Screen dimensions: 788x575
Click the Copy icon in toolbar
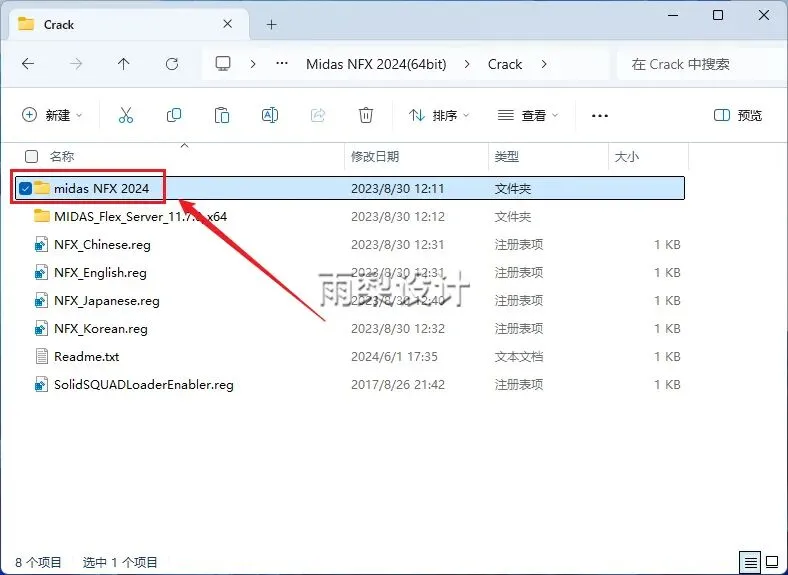(174, 116)
